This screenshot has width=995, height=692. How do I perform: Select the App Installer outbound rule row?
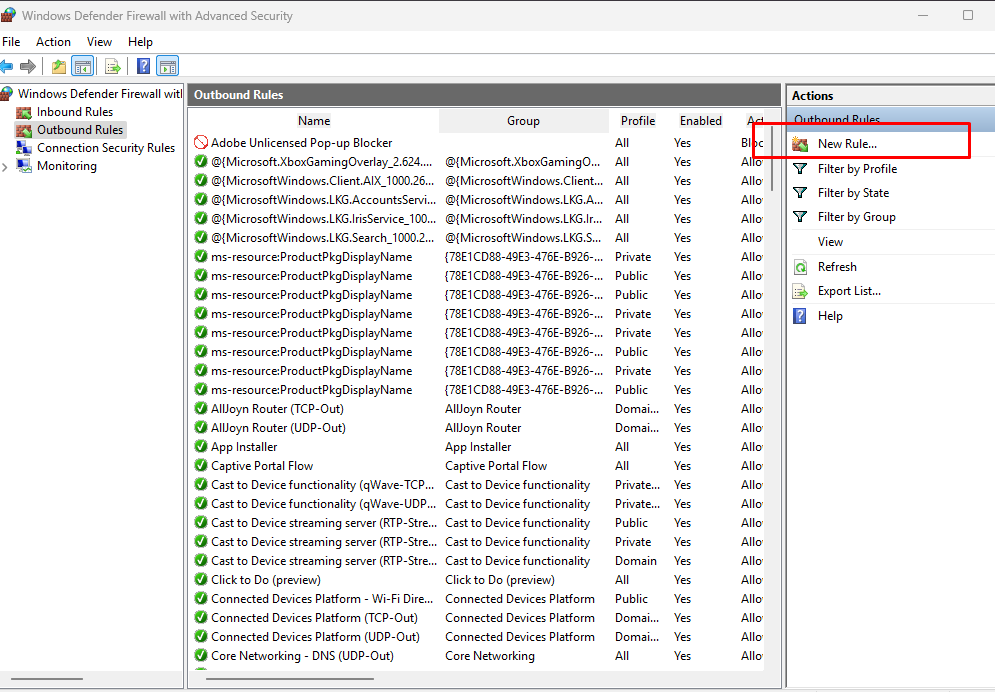pos(244,447)
